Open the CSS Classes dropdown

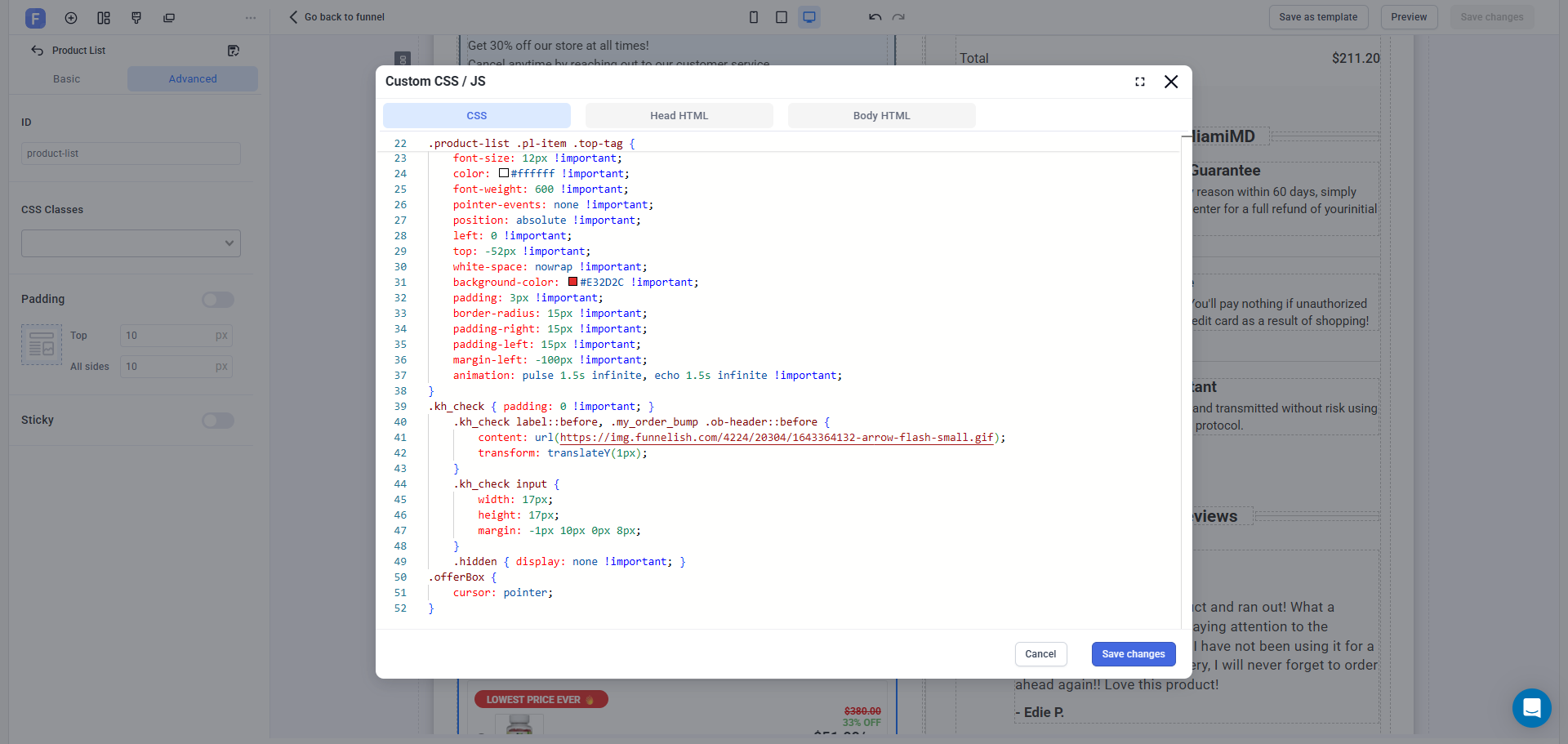(x=131, y=243)
